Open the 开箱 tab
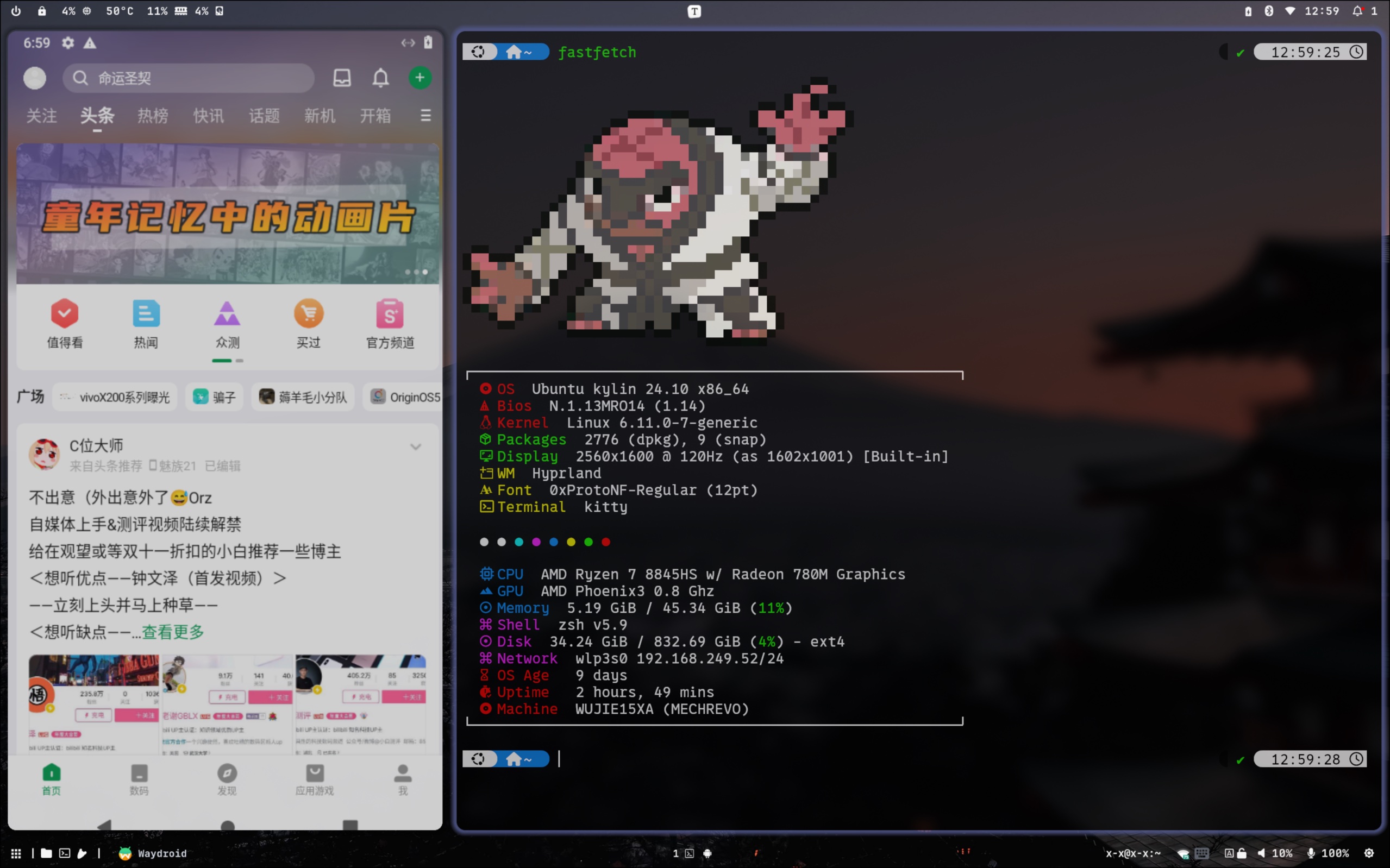This screenshot has height=868, width=1390. coord(375,115)
